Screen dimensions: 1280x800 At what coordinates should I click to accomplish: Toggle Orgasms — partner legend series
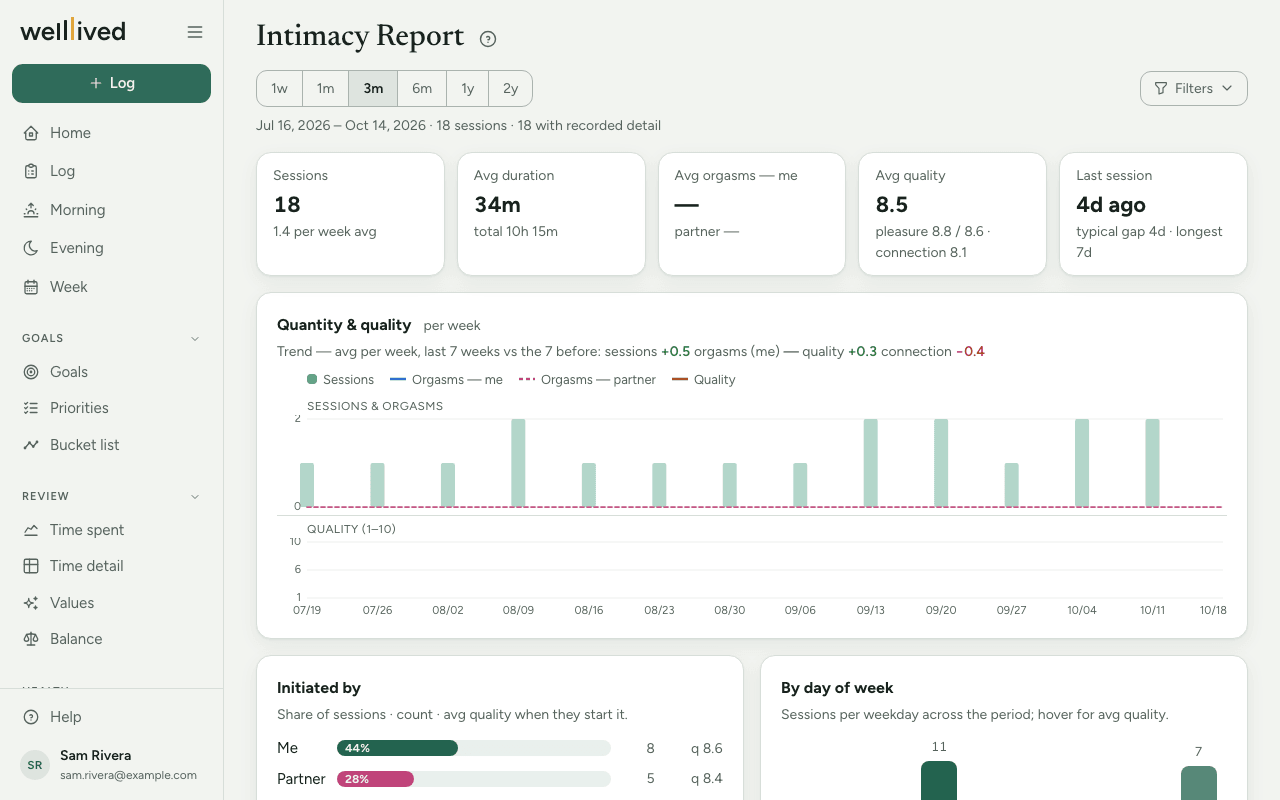pos(587,380)
